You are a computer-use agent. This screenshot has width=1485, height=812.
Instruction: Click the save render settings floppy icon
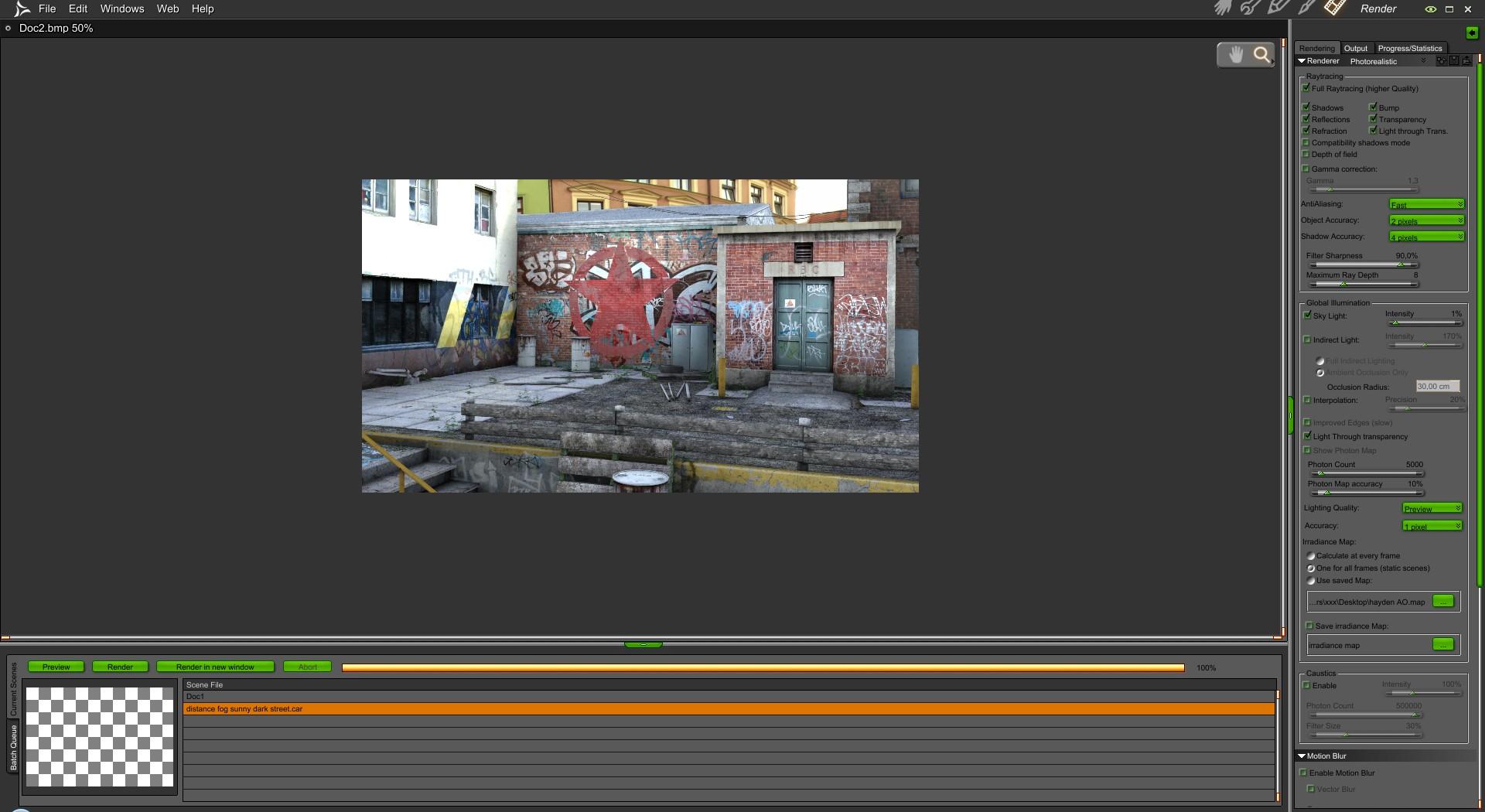1454,61
